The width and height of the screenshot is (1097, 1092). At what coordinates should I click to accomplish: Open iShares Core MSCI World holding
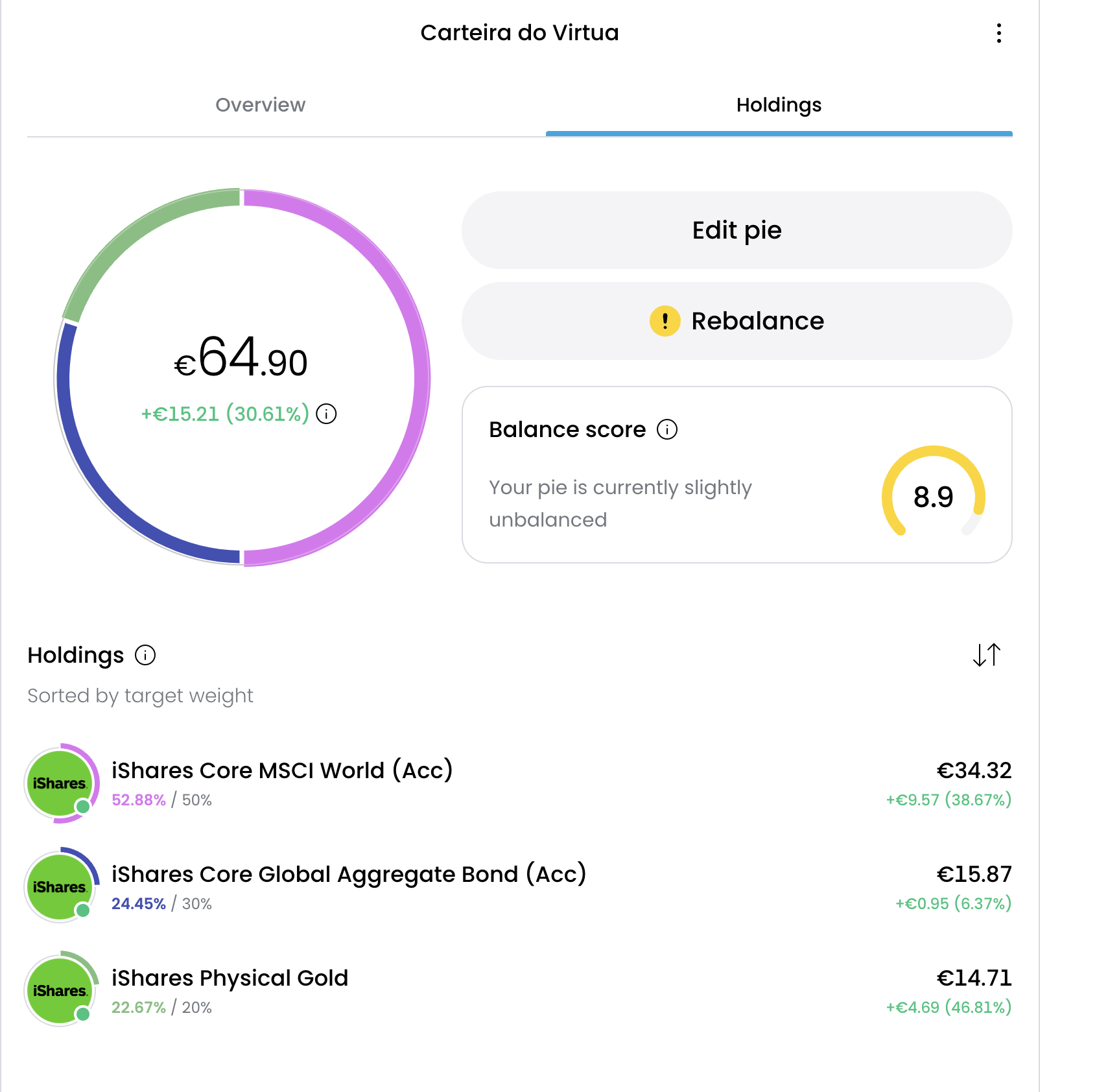point(282,770)
